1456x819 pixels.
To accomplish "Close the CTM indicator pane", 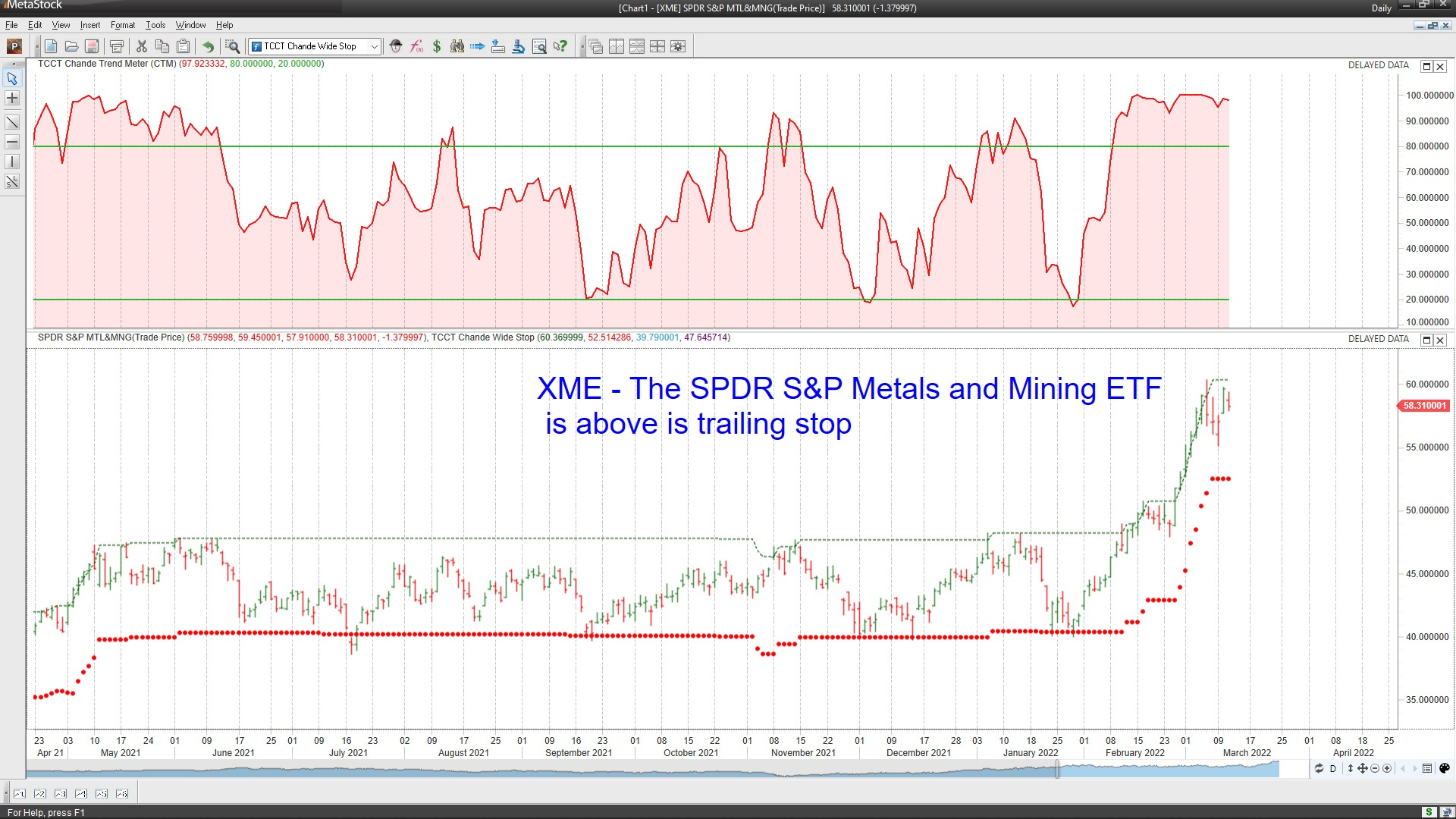I will coord(1440,66).
